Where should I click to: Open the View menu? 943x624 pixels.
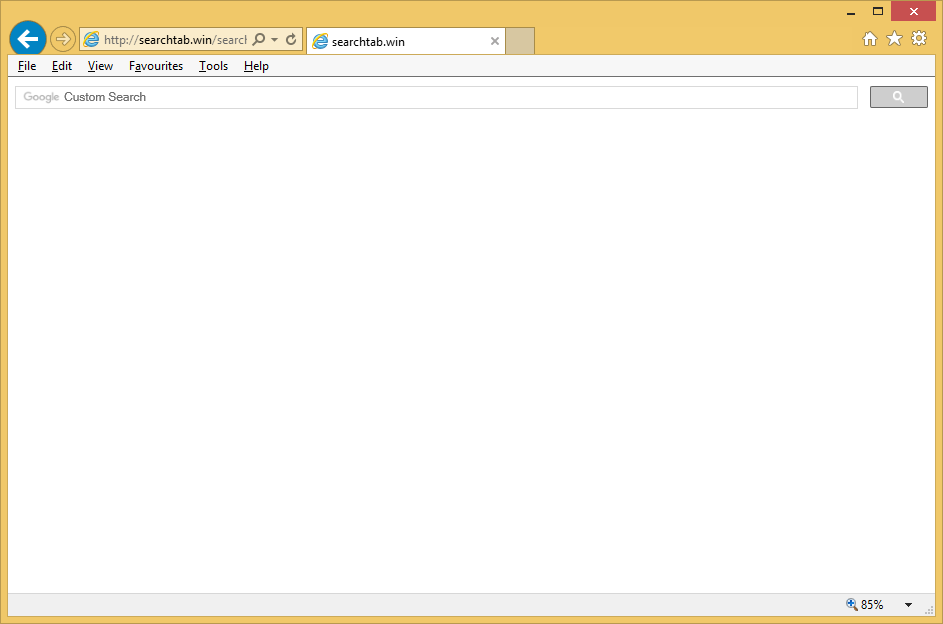100,66
